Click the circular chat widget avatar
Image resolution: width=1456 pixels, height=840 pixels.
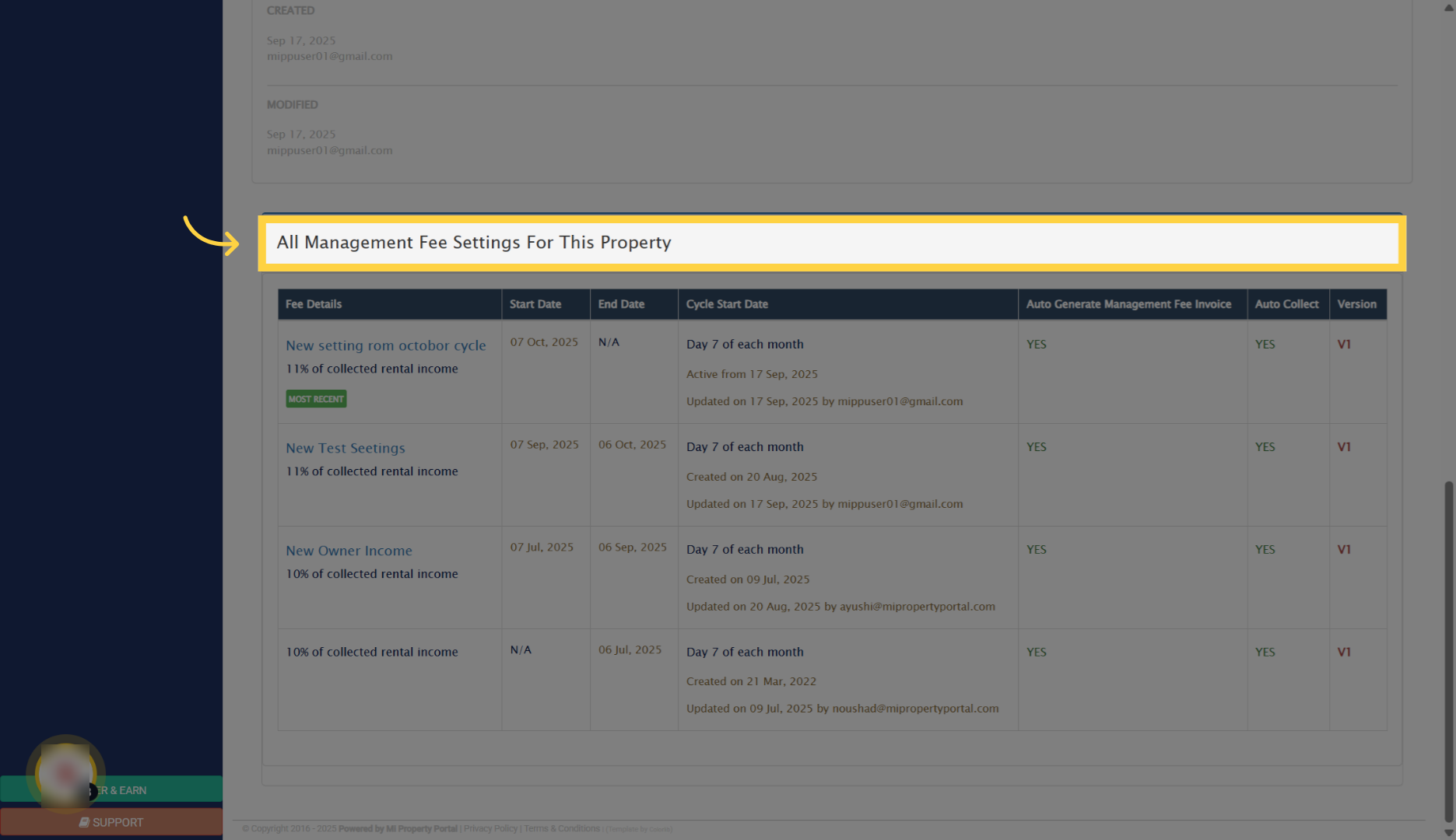tap(65, 774)
